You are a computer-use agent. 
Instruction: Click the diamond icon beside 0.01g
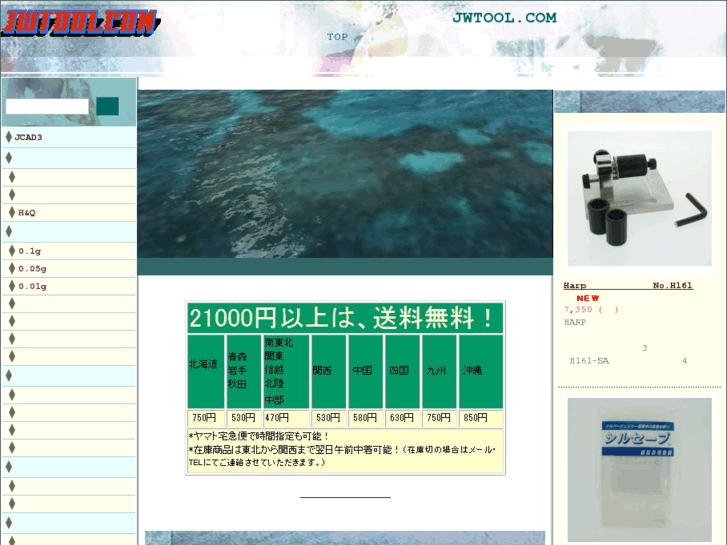point(12,286)
